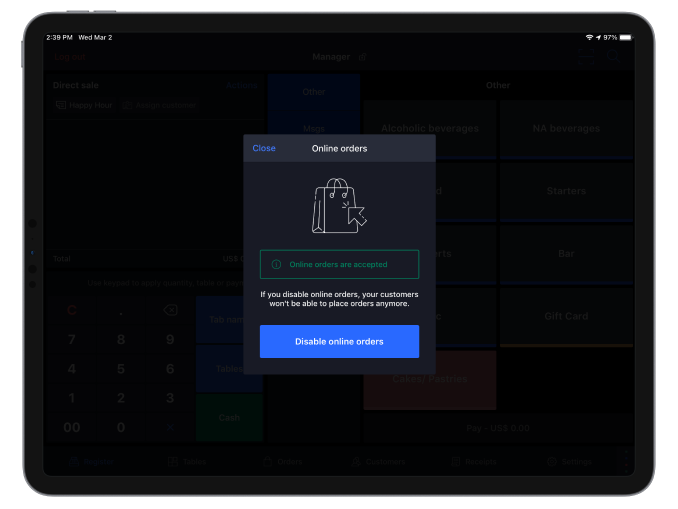This screenshot has height=509, width=678.
Task: Open NA beverages category
Action: 566,128
